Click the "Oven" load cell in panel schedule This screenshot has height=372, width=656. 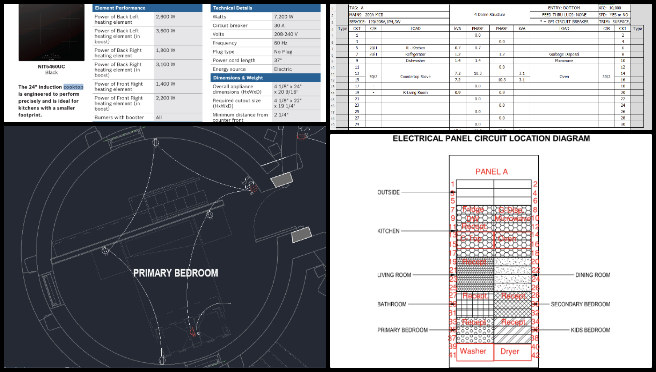tap(564, 77)
